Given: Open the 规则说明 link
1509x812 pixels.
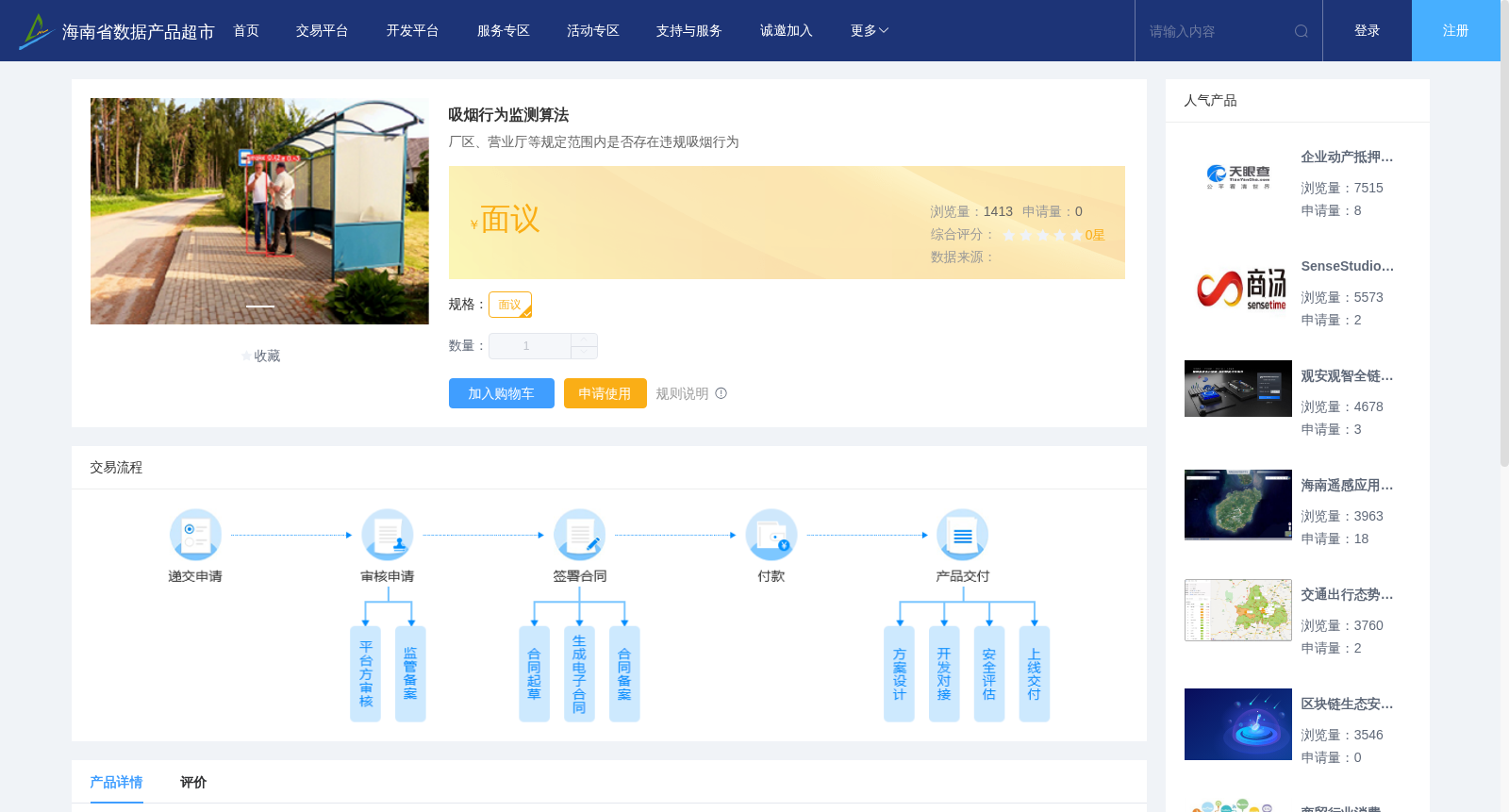Looking at the screenshot, I should coord(682,393).
